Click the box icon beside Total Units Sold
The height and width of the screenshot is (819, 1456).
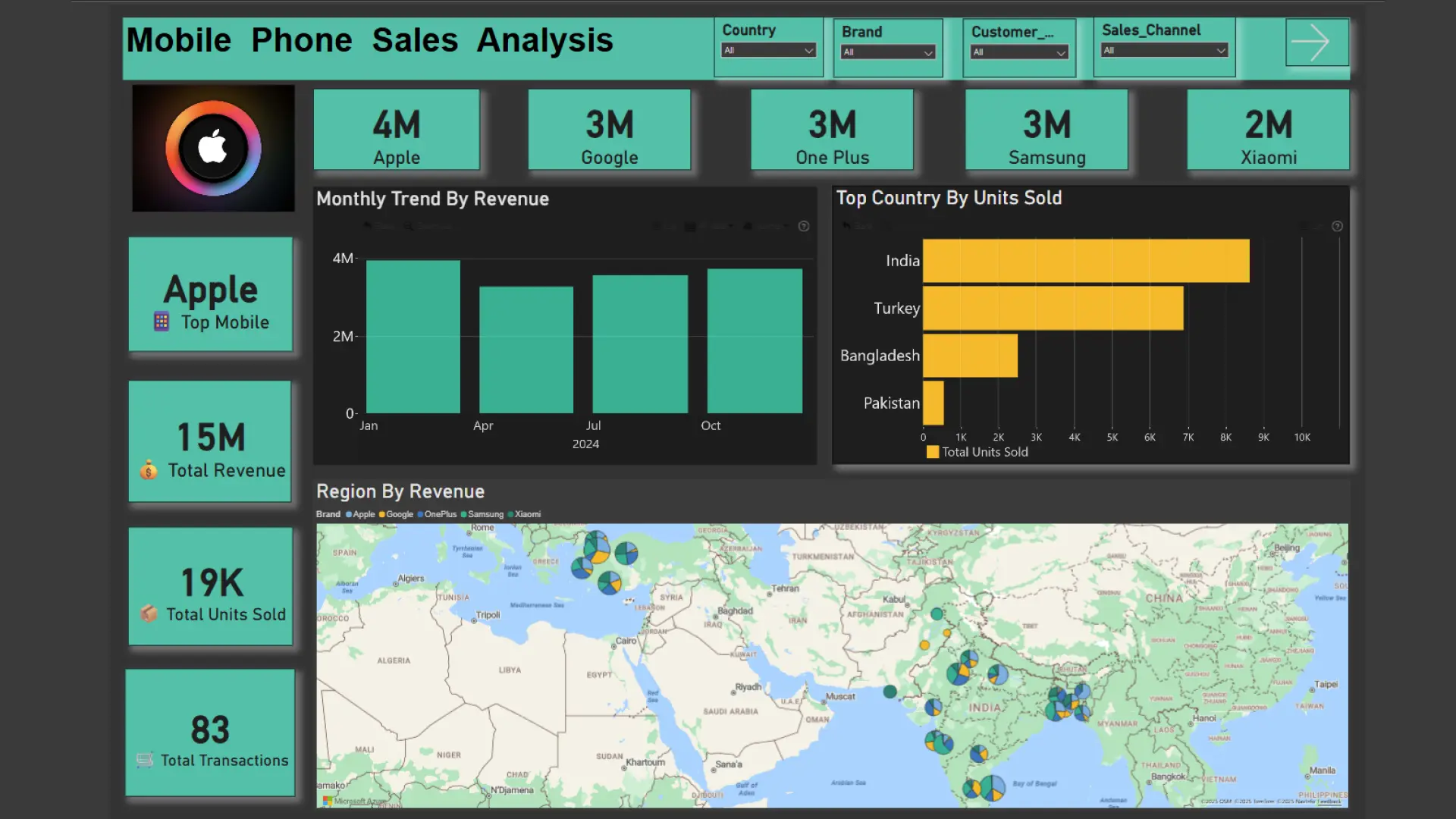(x=149, y=613)
